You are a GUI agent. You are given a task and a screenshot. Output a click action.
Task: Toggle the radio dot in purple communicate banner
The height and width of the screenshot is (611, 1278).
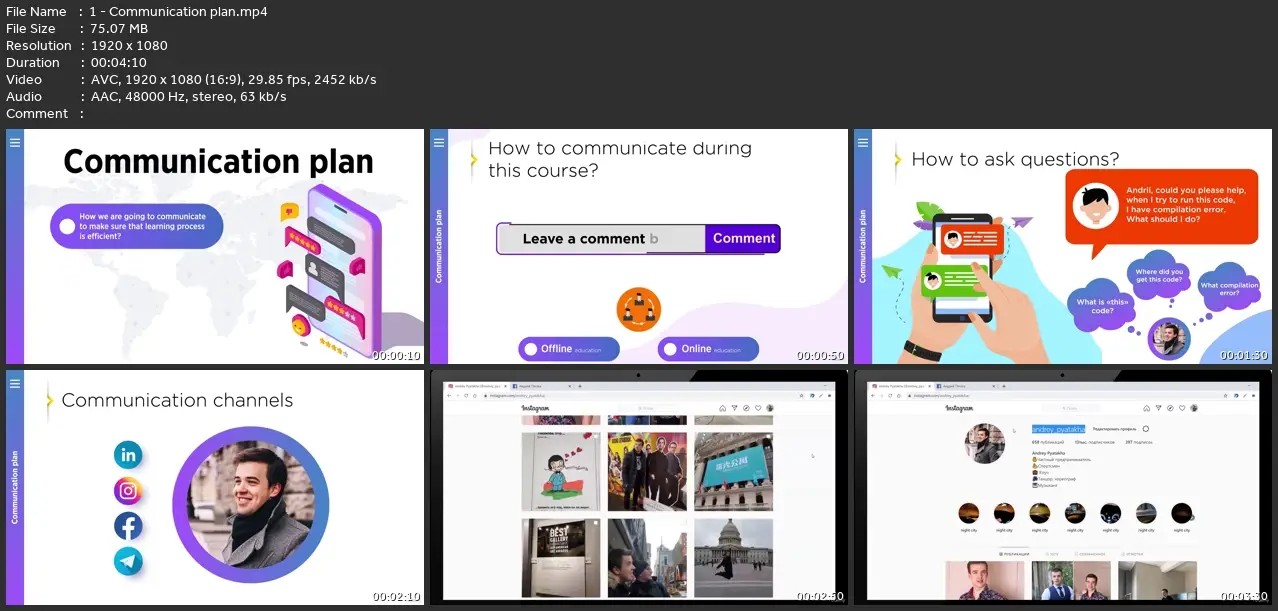[67, 227]
